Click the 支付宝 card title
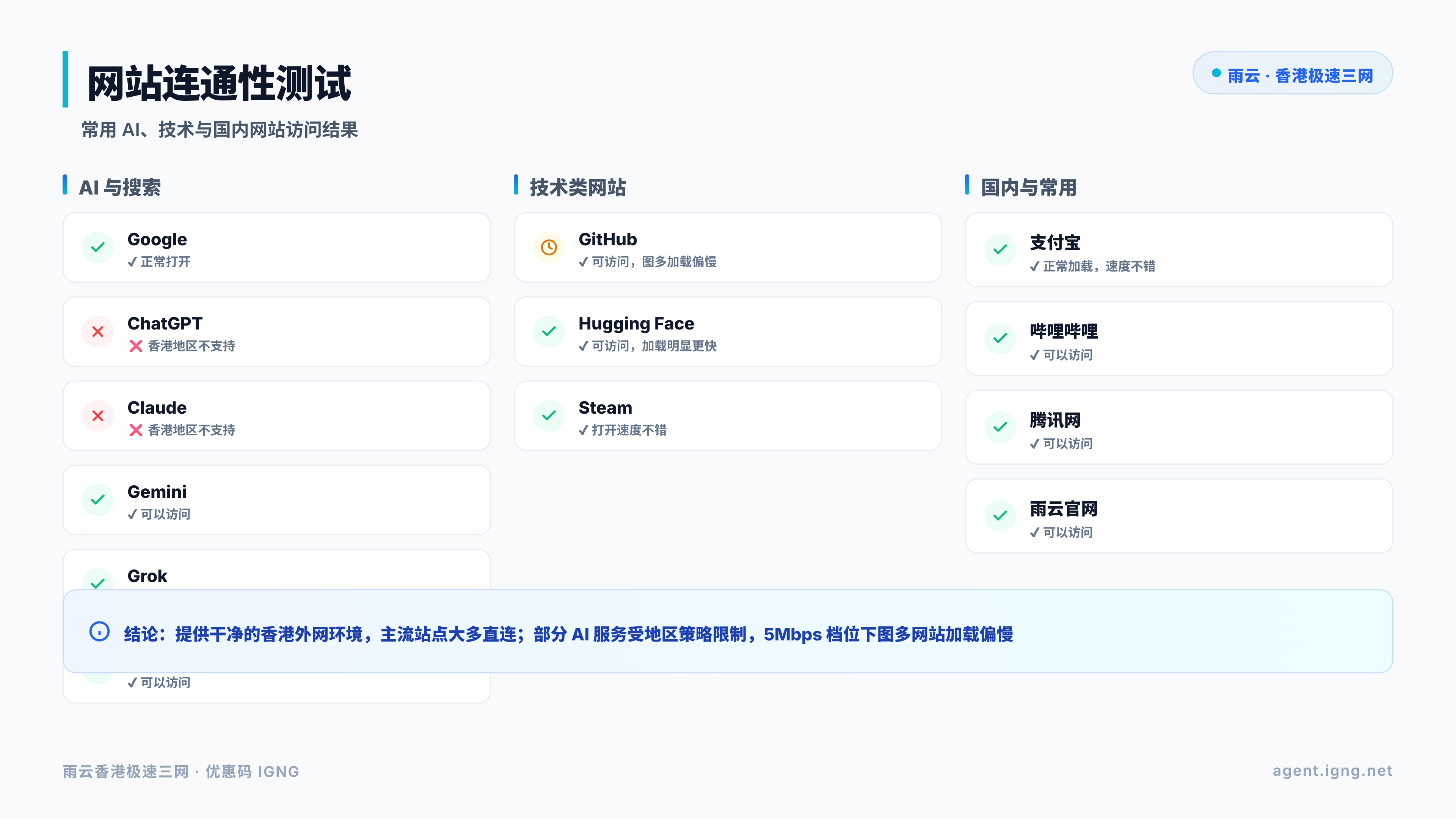 (1055, 243)
